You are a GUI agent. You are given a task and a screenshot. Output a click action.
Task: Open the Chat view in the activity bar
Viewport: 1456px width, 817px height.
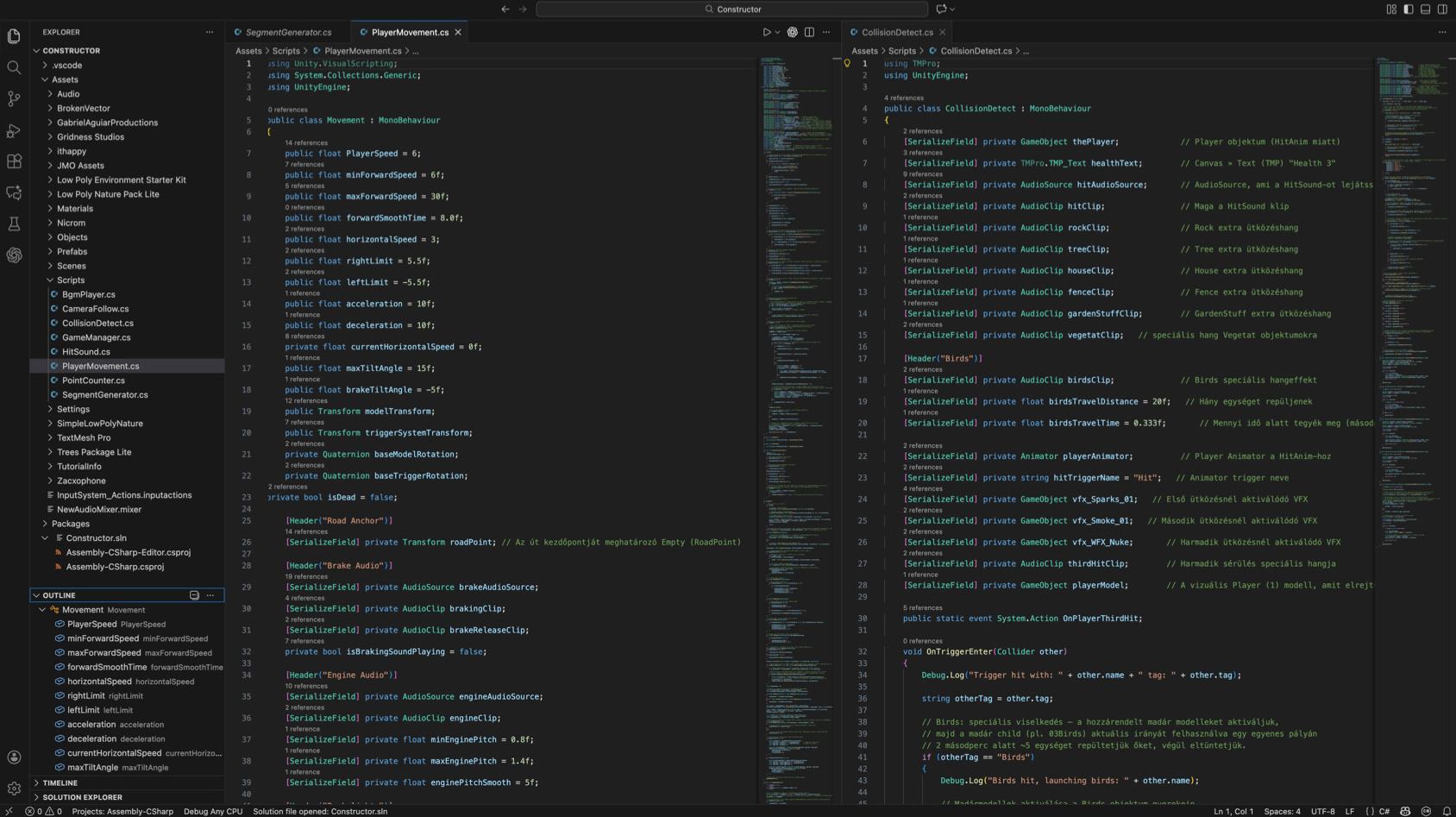[14, 192]
